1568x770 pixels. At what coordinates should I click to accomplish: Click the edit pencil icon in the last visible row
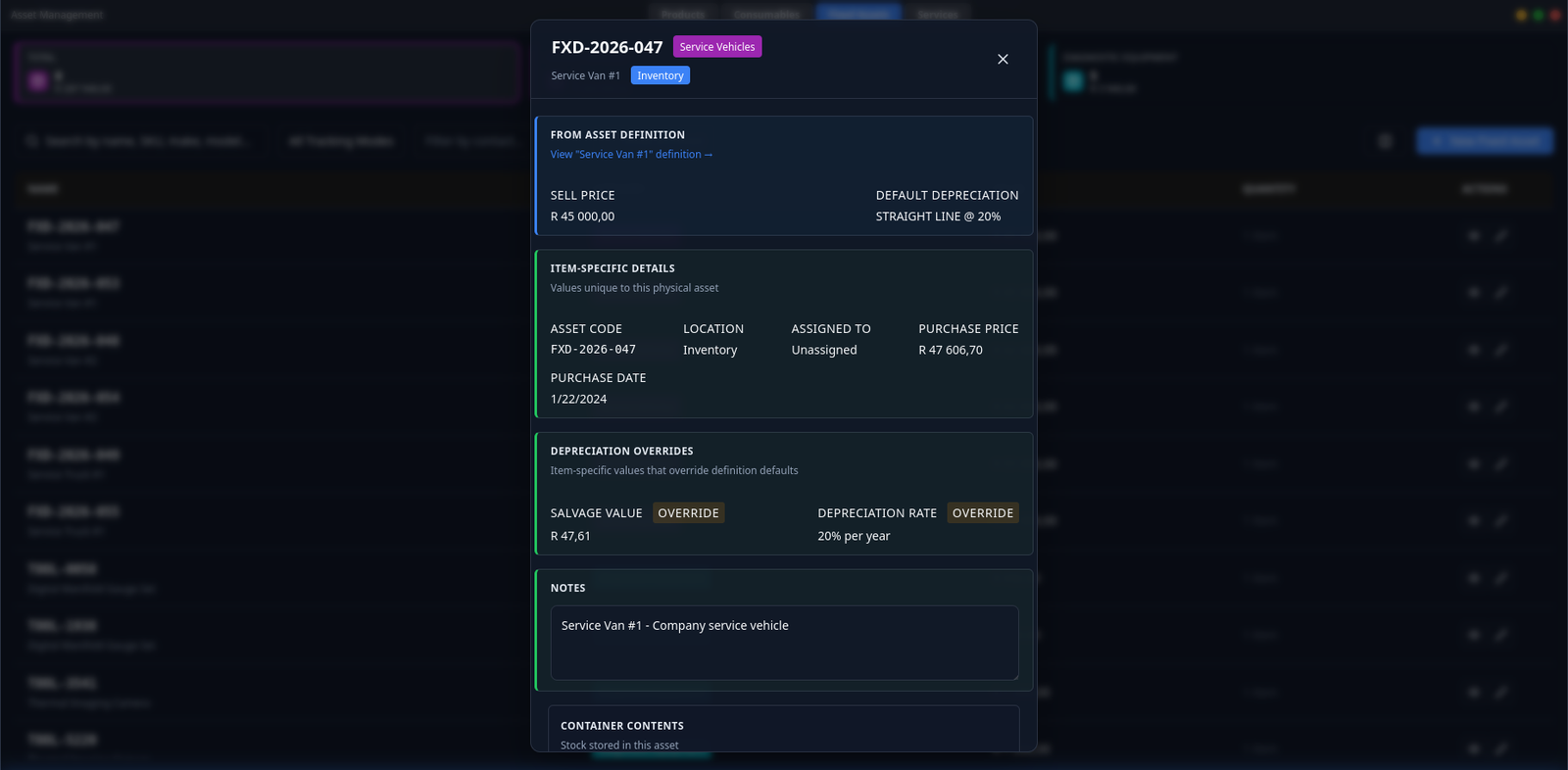coord(1501,748)
